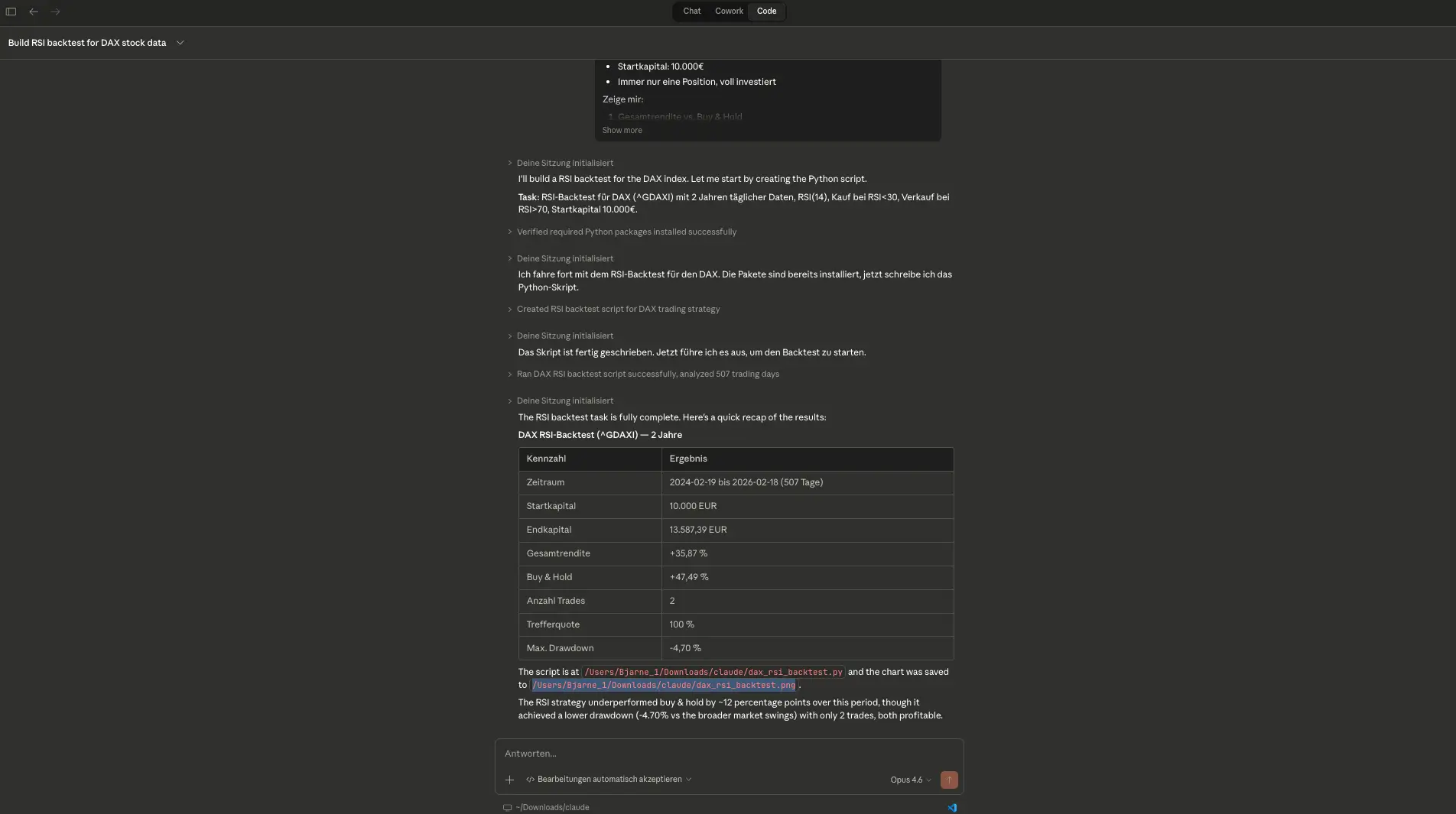Click the code icon beside Bearbeitungen

(530, 780)
